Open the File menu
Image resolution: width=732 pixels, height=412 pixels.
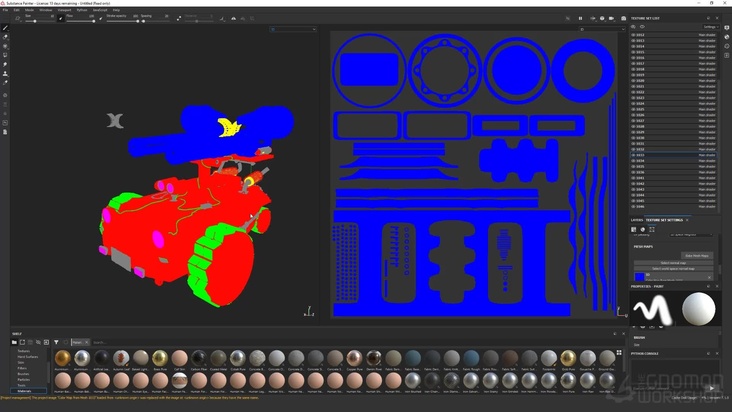pos(6,10)
